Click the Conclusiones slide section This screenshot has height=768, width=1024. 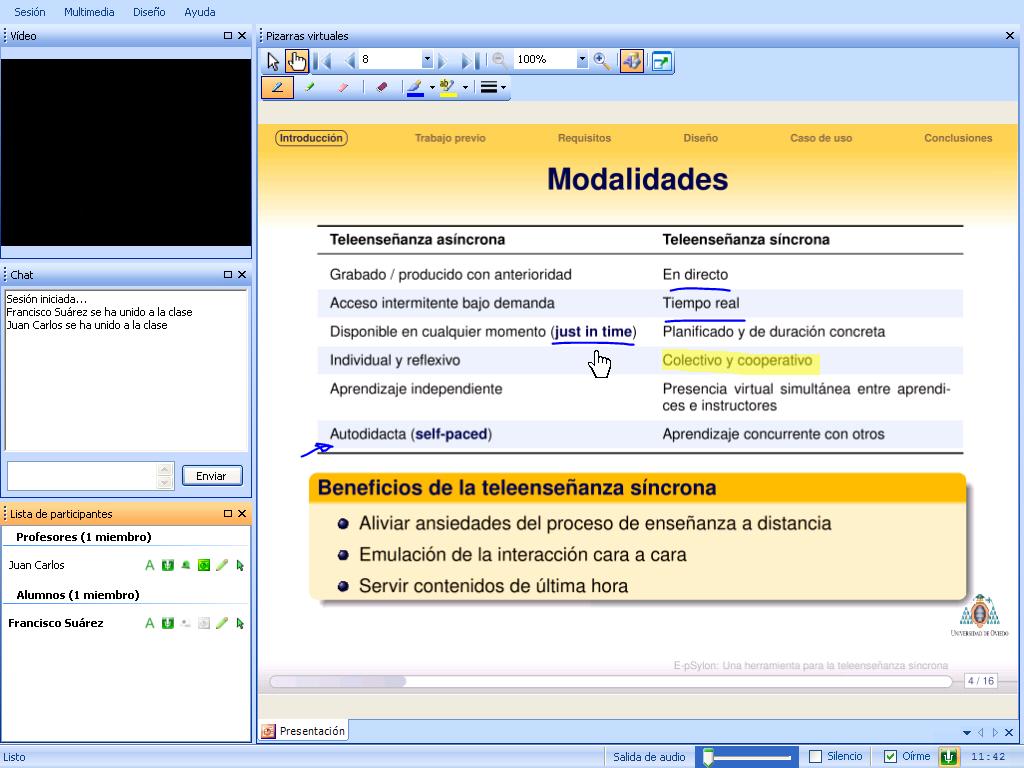(958, 138)
